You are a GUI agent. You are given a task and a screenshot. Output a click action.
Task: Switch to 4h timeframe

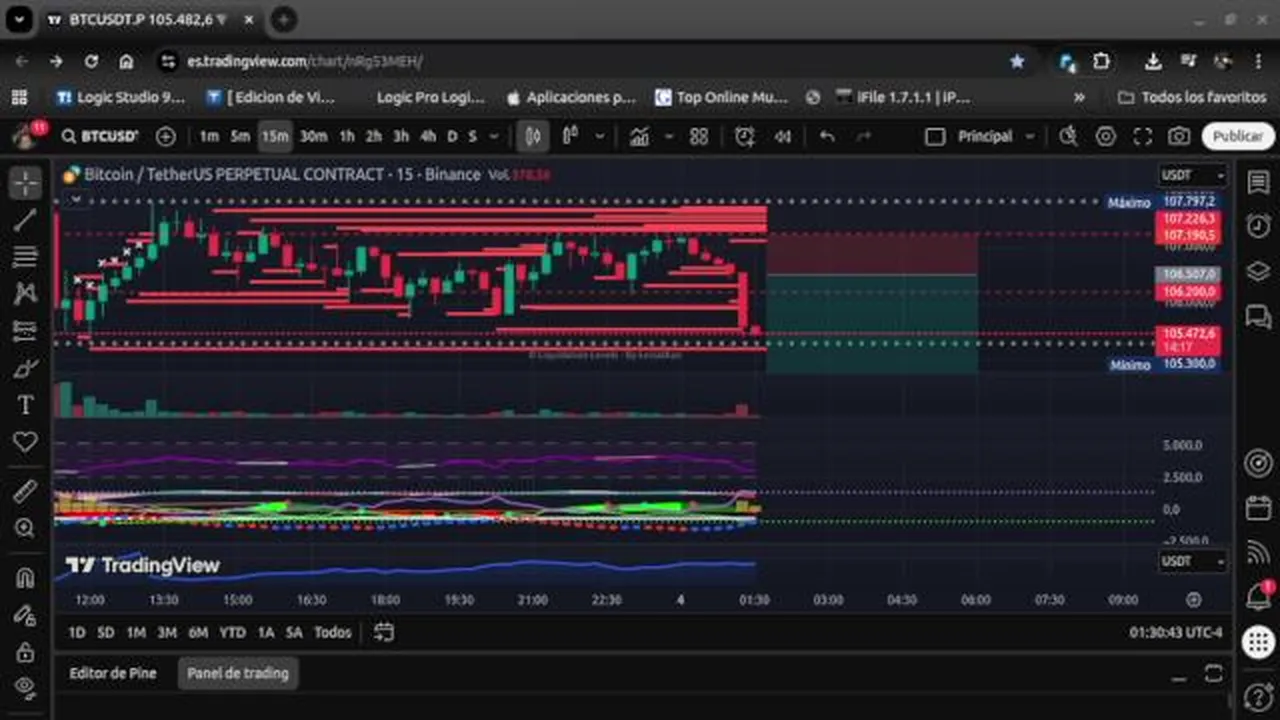coord(428,136)
